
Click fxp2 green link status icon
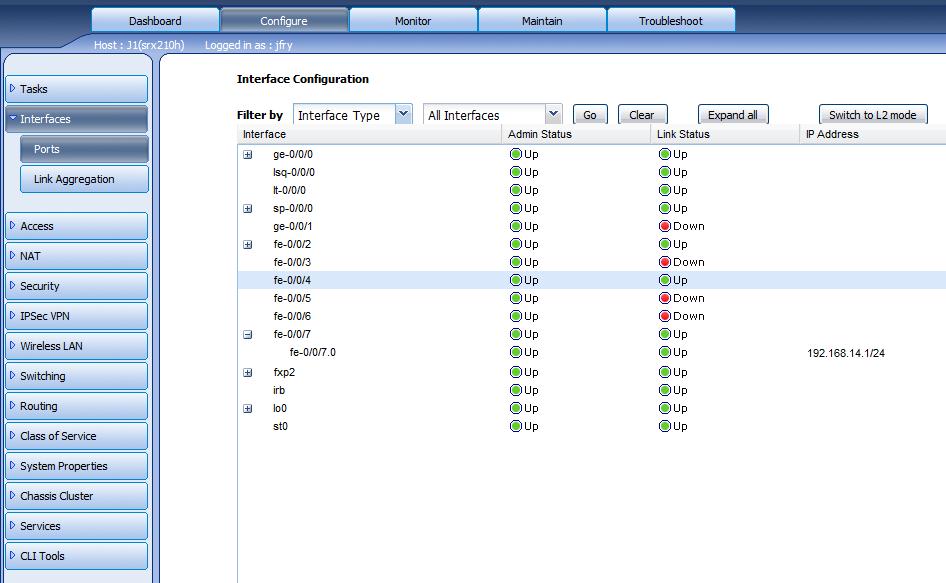[665, 372]
